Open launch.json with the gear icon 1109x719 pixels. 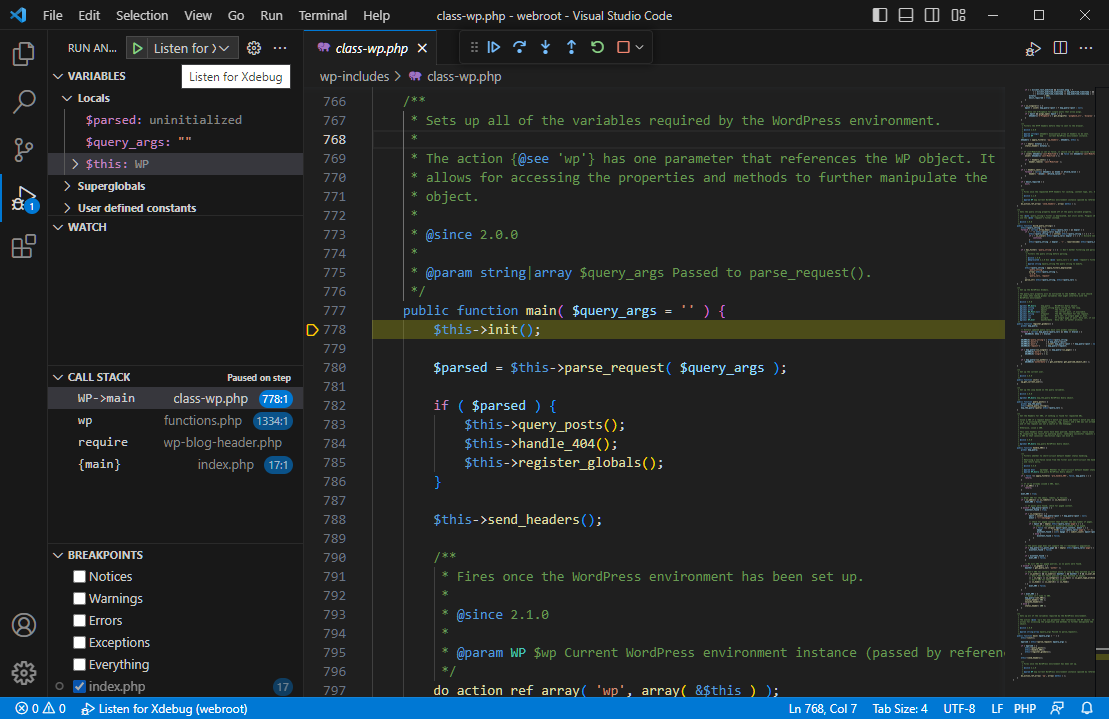pyautogui.click(x=254, y=48)
